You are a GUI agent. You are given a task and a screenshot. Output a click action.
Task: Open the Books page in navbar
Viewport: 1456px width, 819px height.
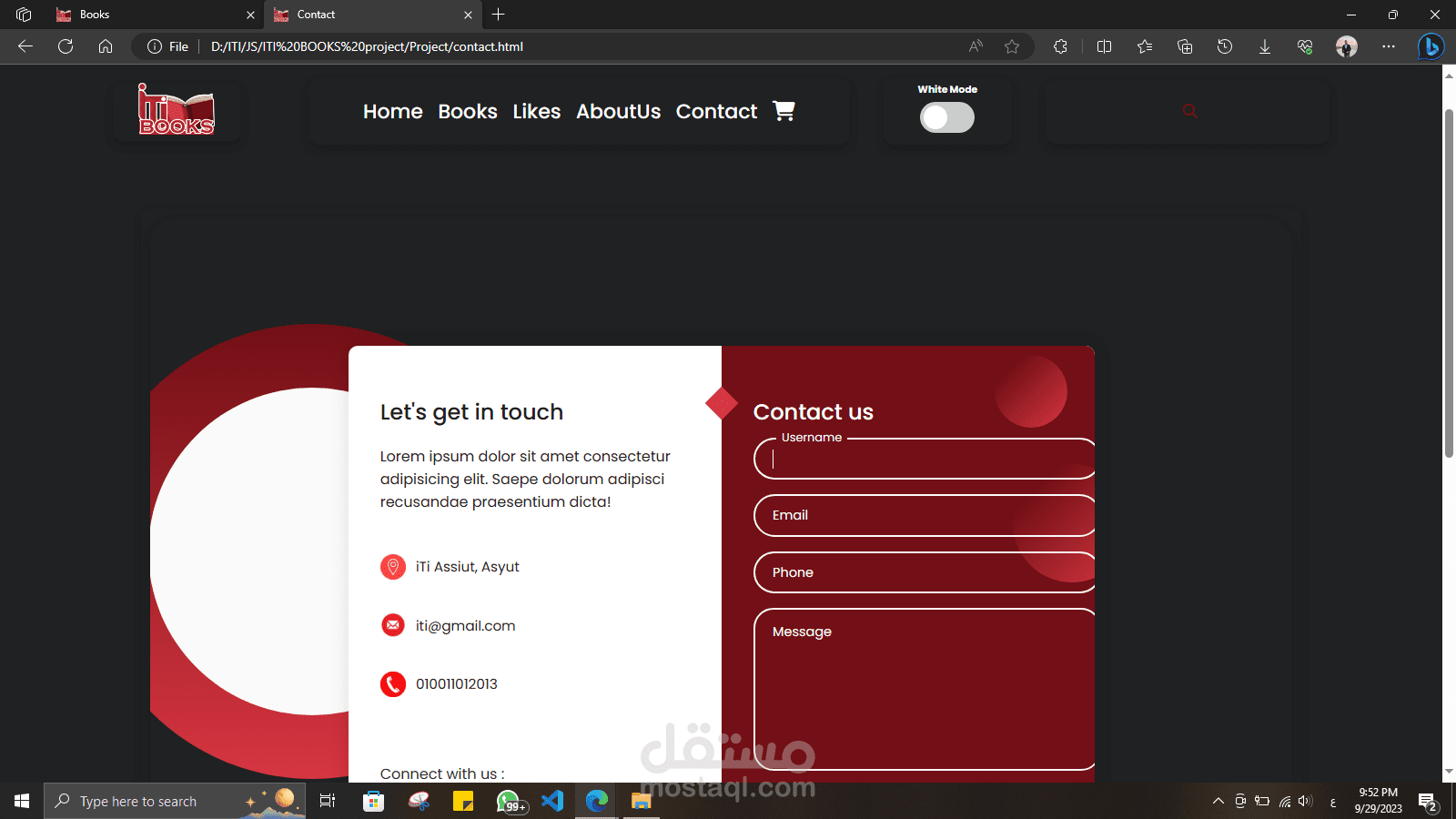468,111
